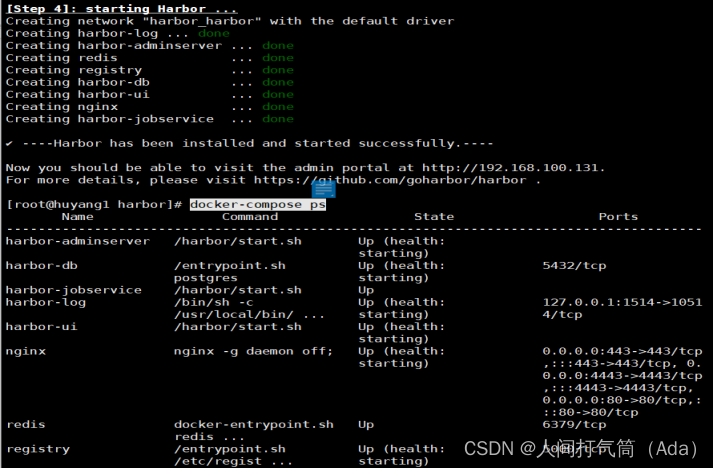Click the Creating network "harbor_harbor" line
The image size is (713, 469).
point(230,21)
